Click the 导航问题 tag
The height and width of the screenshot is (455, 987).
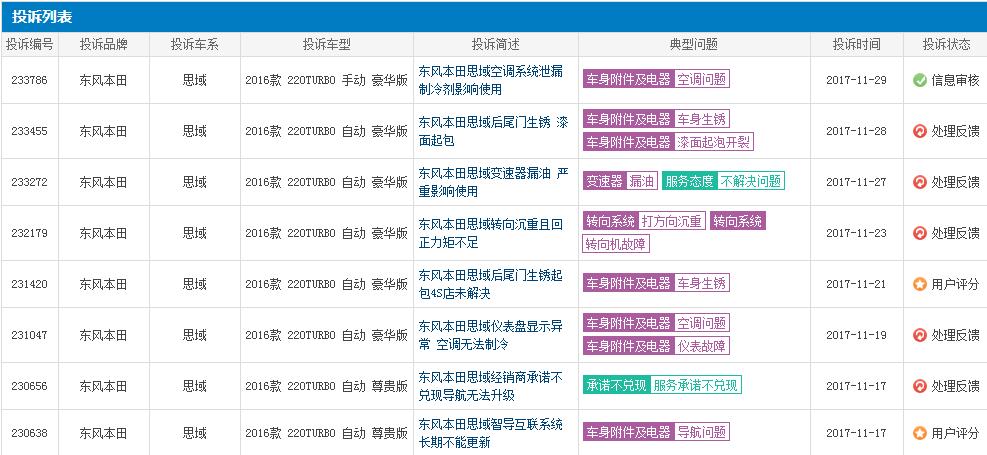tap(702, 432)
